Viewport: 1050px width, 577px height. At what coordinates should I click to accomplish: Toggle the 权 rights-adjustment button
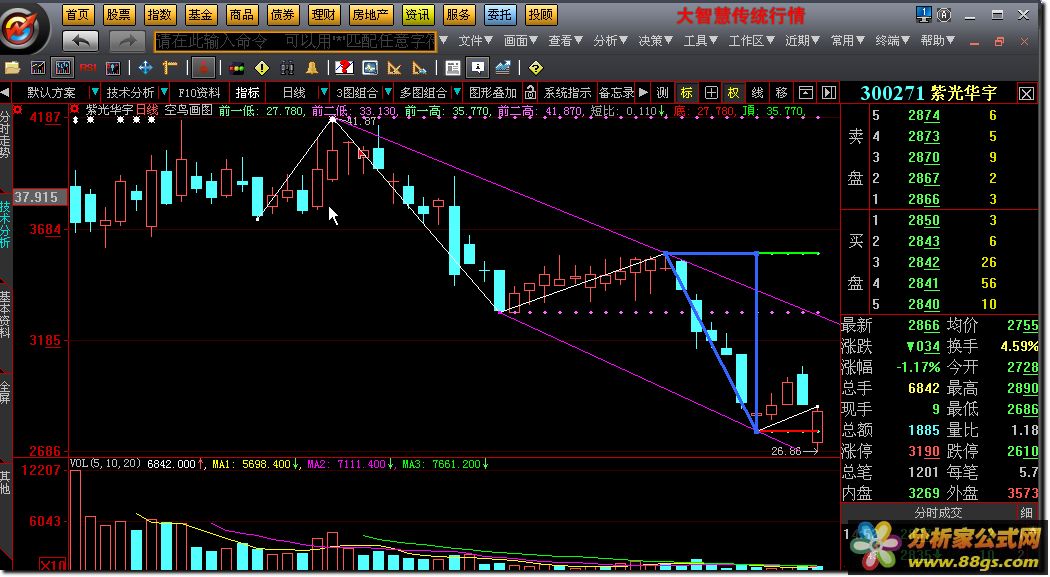734,92
